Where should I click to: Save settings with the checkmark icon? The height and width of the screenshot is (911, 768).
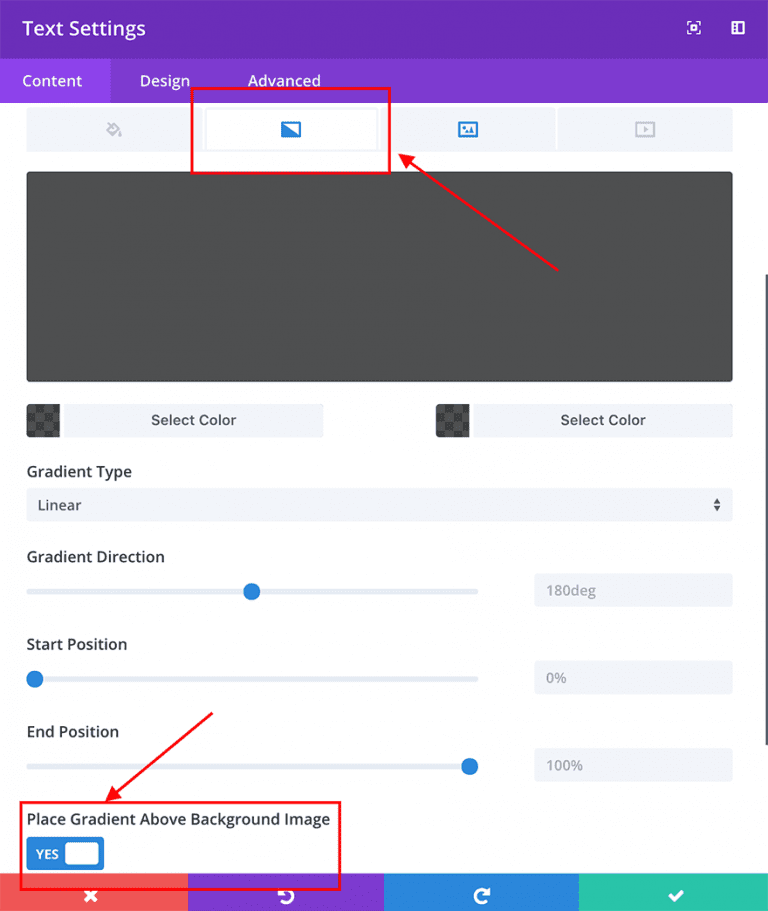pyautogui.click(x=675, y=893)
